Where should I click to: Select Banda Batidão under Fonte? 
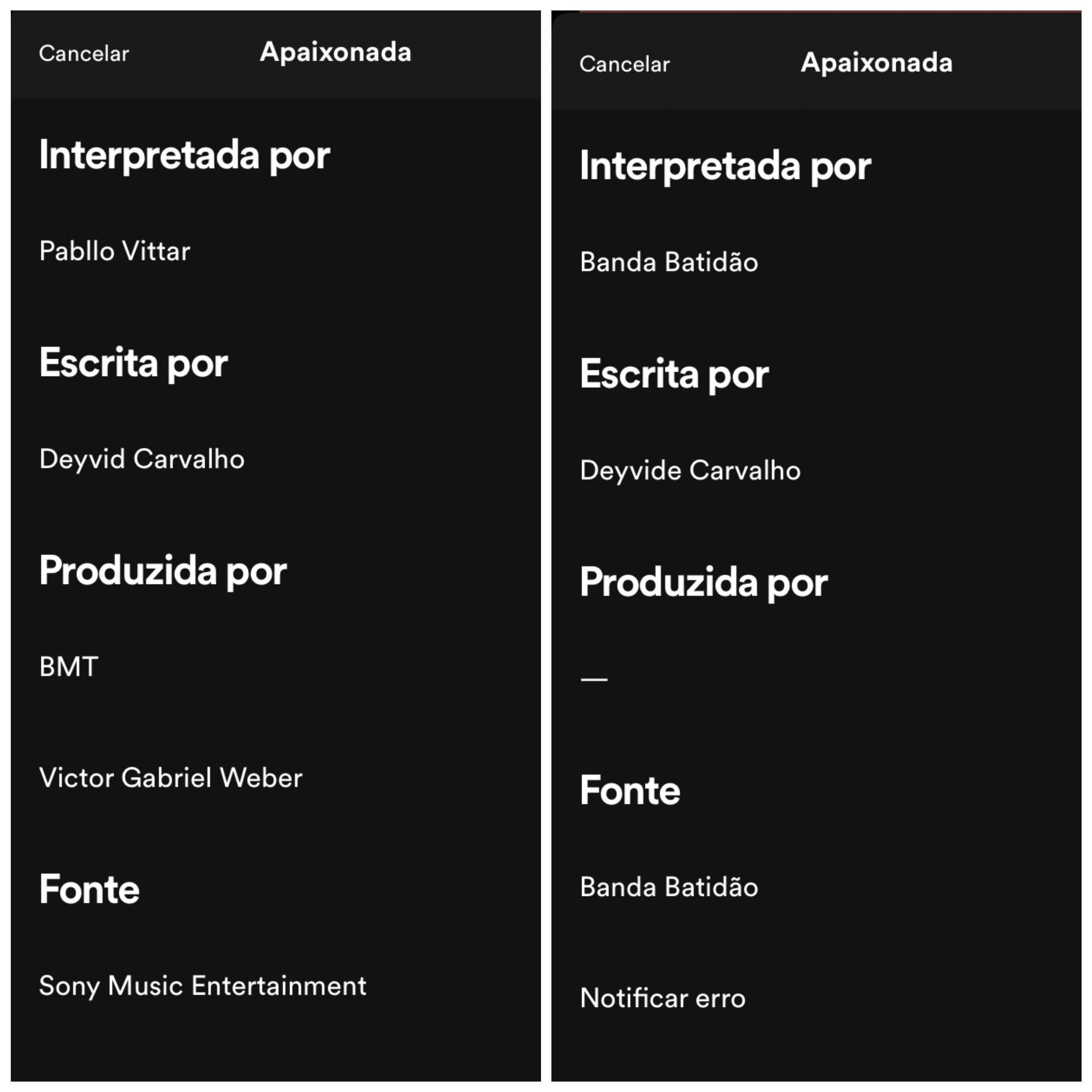[x=669, y=887]
